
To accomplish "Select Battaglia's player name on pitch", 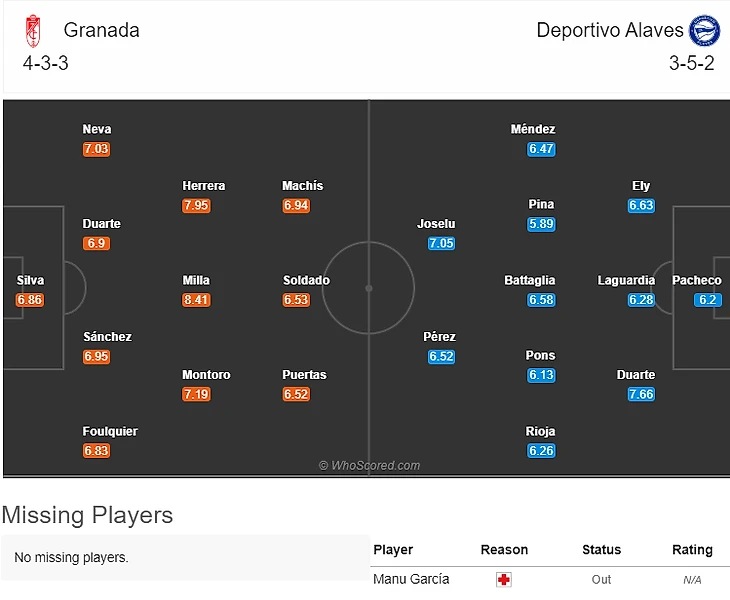I will (530, 280).
